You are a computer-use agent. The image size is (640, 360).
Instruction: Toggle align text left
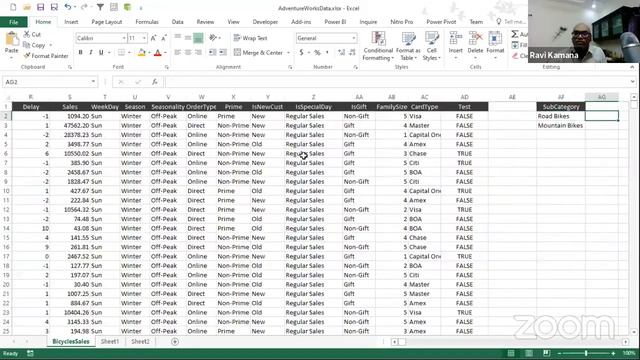[178, 53]
